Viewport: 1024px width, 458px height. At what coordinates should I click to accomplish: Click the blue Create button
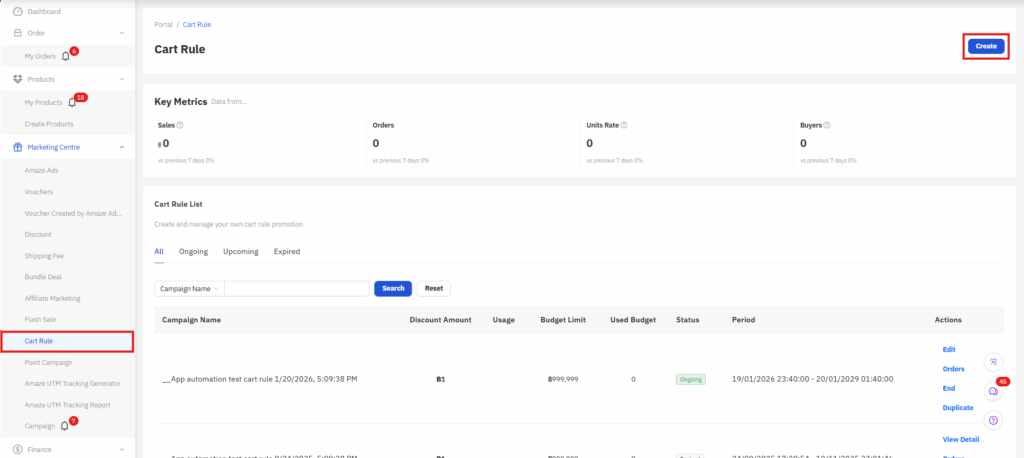click(986, 46)
